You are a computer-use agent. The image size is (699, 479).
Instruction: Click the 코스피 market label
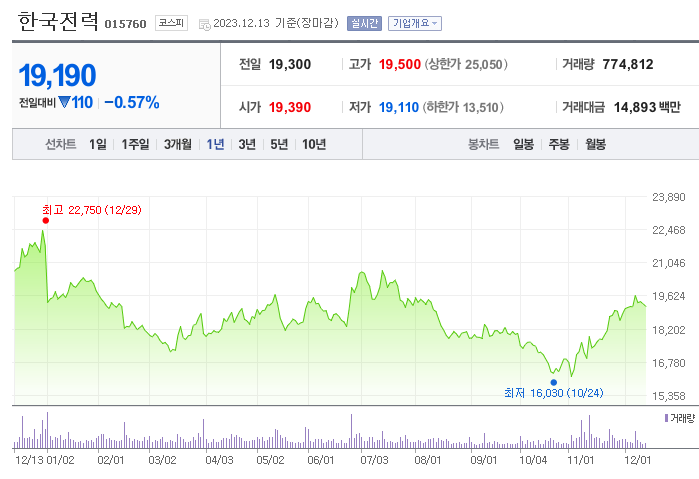point(171,23)
